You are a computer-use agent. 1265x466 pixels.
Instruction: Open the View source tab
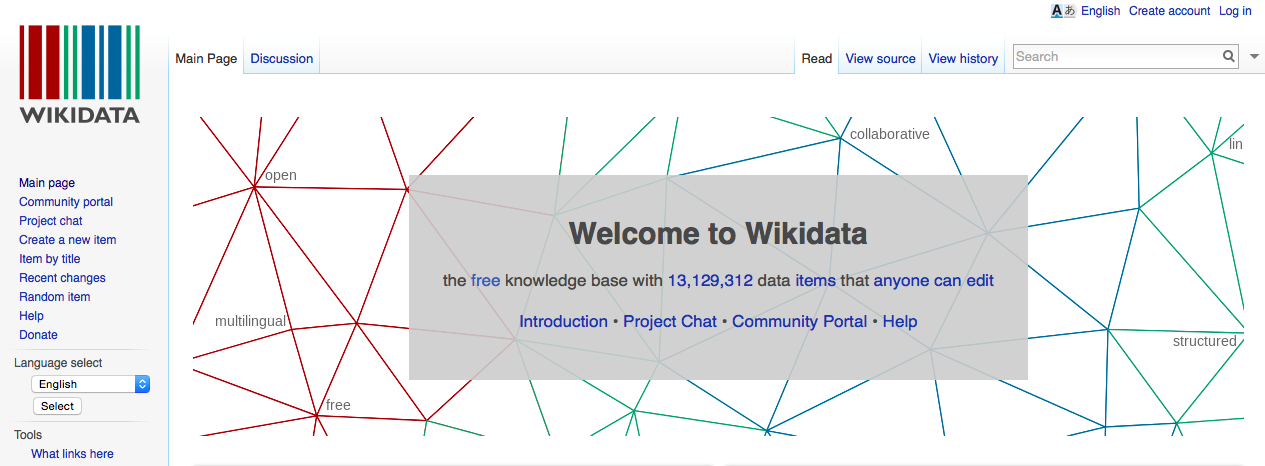[x=880, y=59]
